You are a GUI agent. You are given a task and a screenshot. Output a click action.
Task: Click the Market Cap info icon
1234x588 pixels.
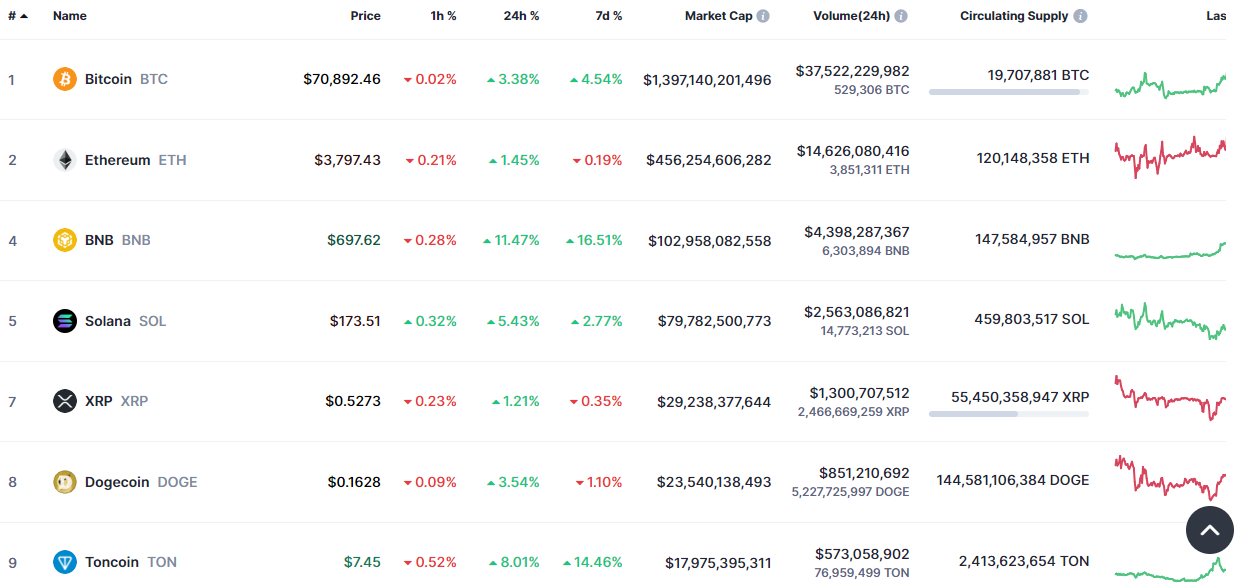(x=763, y=16)
